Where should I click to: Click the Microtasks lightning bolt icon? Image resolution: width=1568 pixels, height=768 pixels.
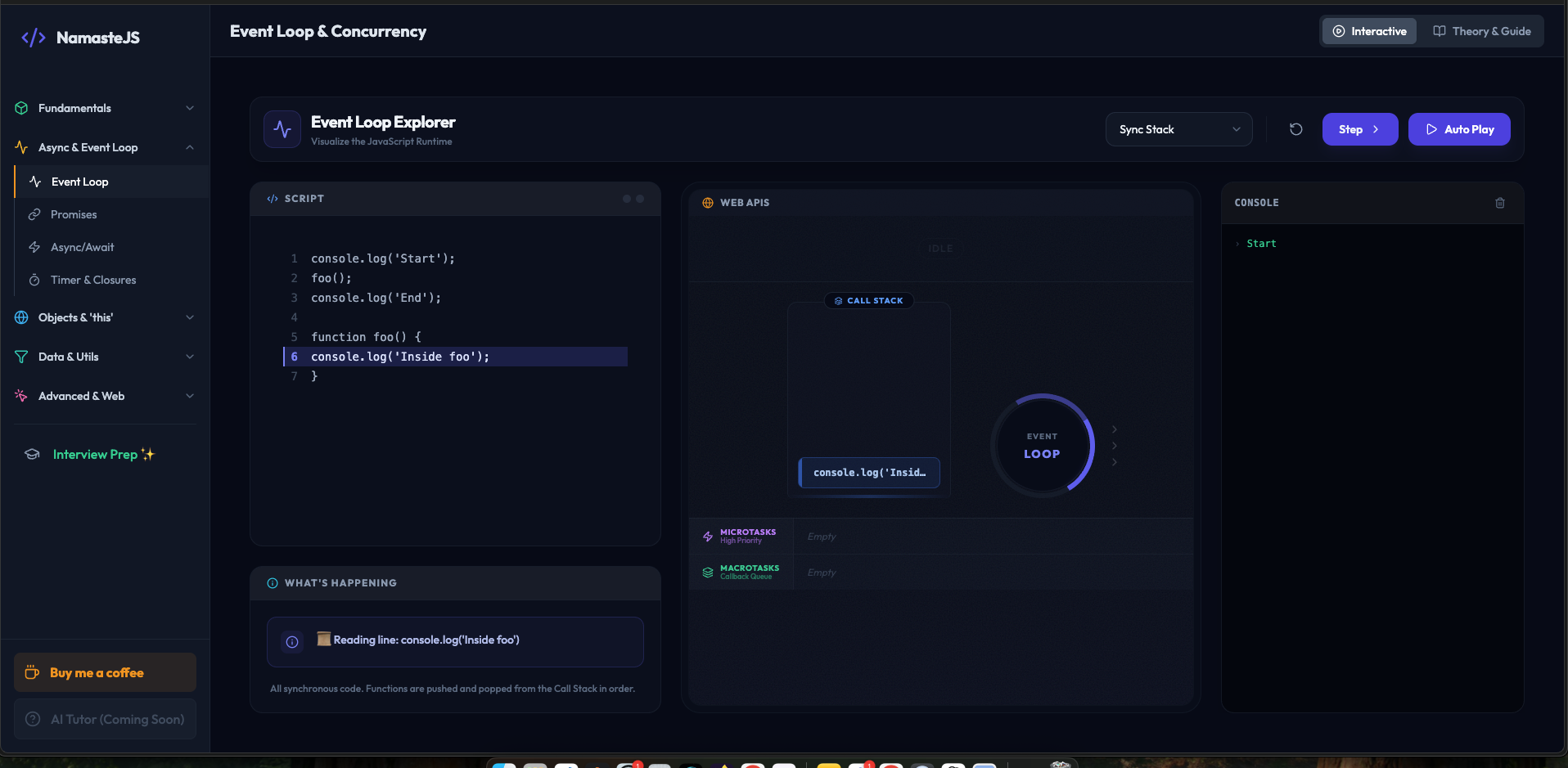[708, 537]
